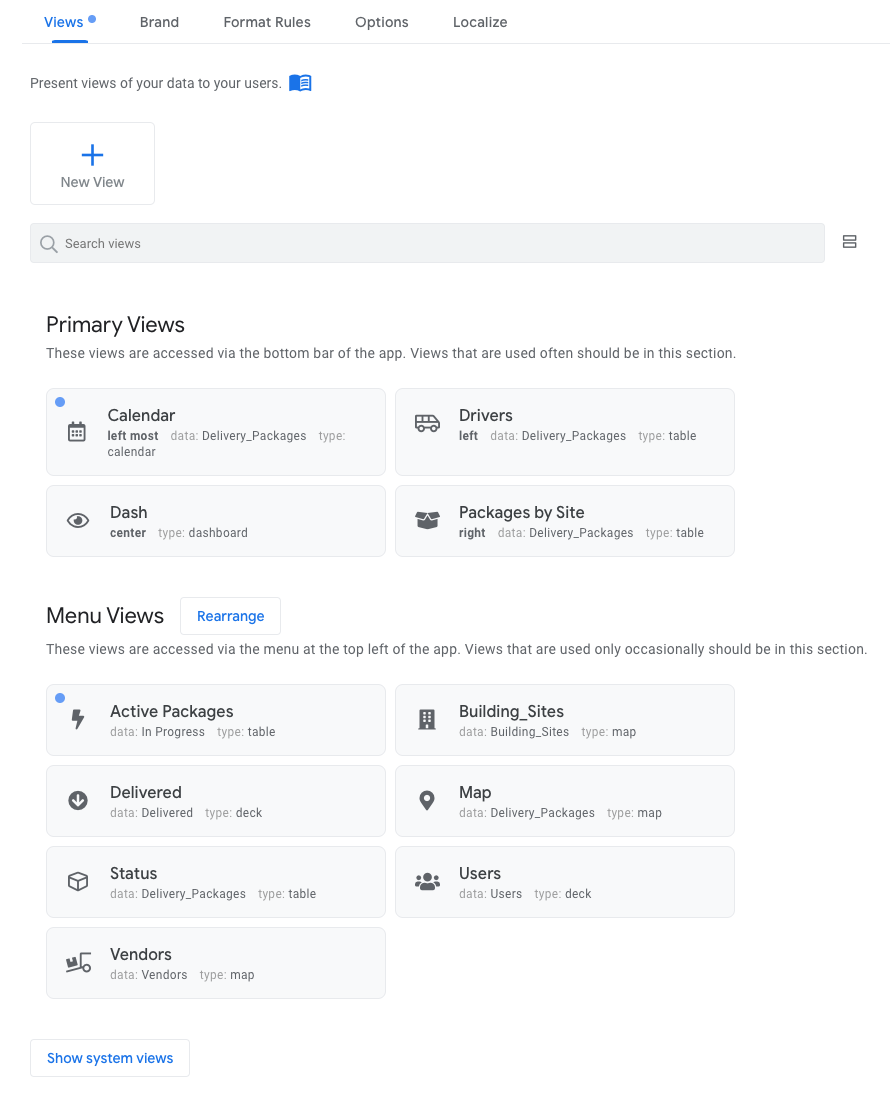Open the documentation book icon
Screen dimensions: 890x1098
pyautogui.click(x=300, y=83)
